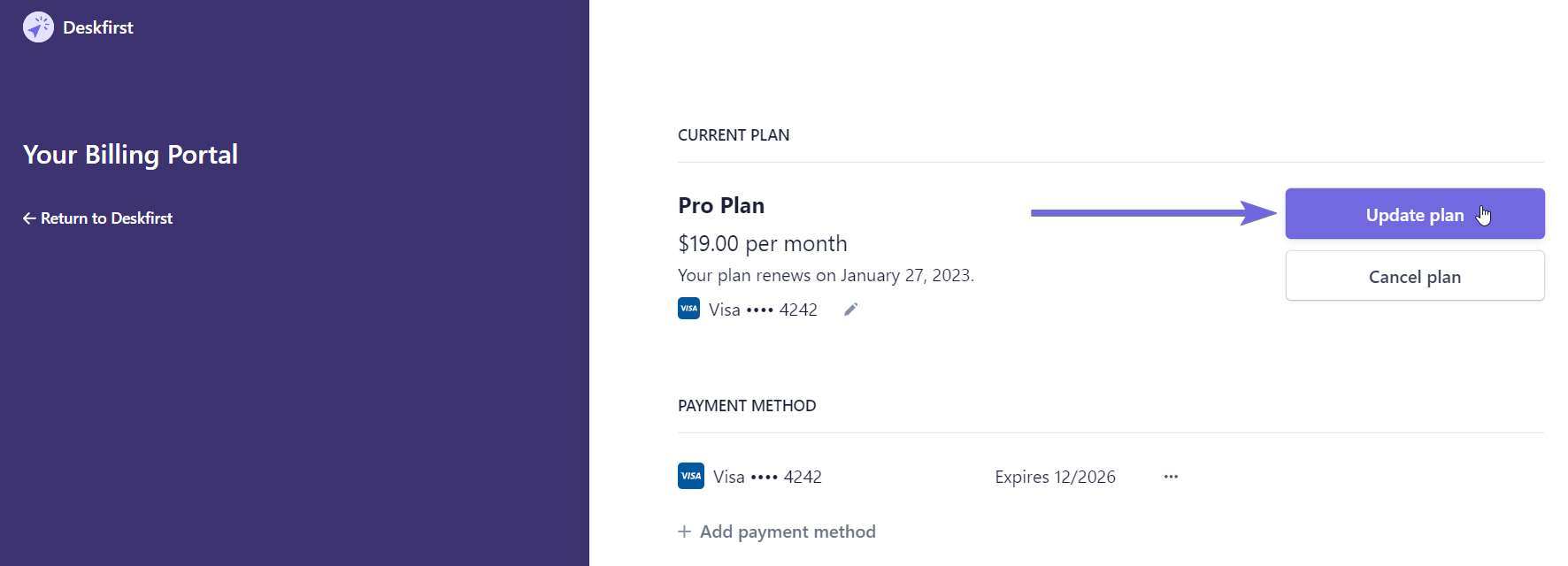Click the Update plan button
The width and height of the screenshot is (1568, 566).
click(1415, 214)
